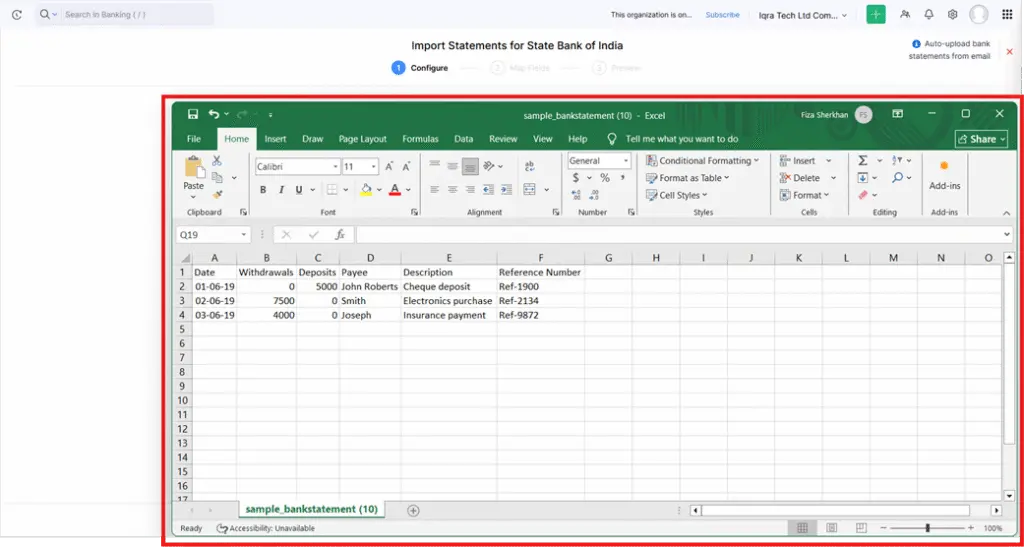Select the sample_bankstatement (10) sheet tab

click(312, 509)
